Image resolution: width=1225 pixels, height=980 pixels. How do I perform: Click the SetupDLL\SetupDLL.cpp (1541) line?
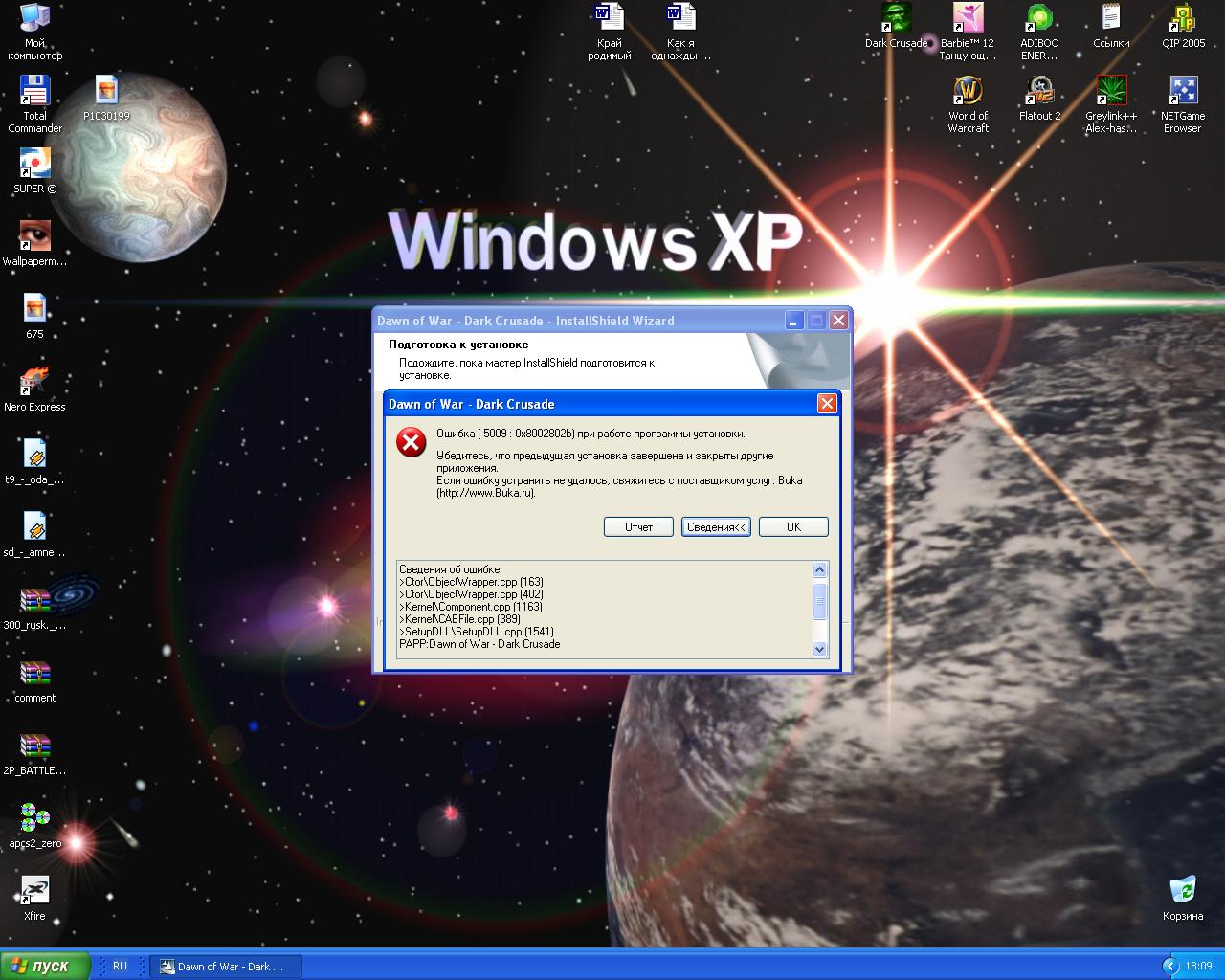pos(476,632)
